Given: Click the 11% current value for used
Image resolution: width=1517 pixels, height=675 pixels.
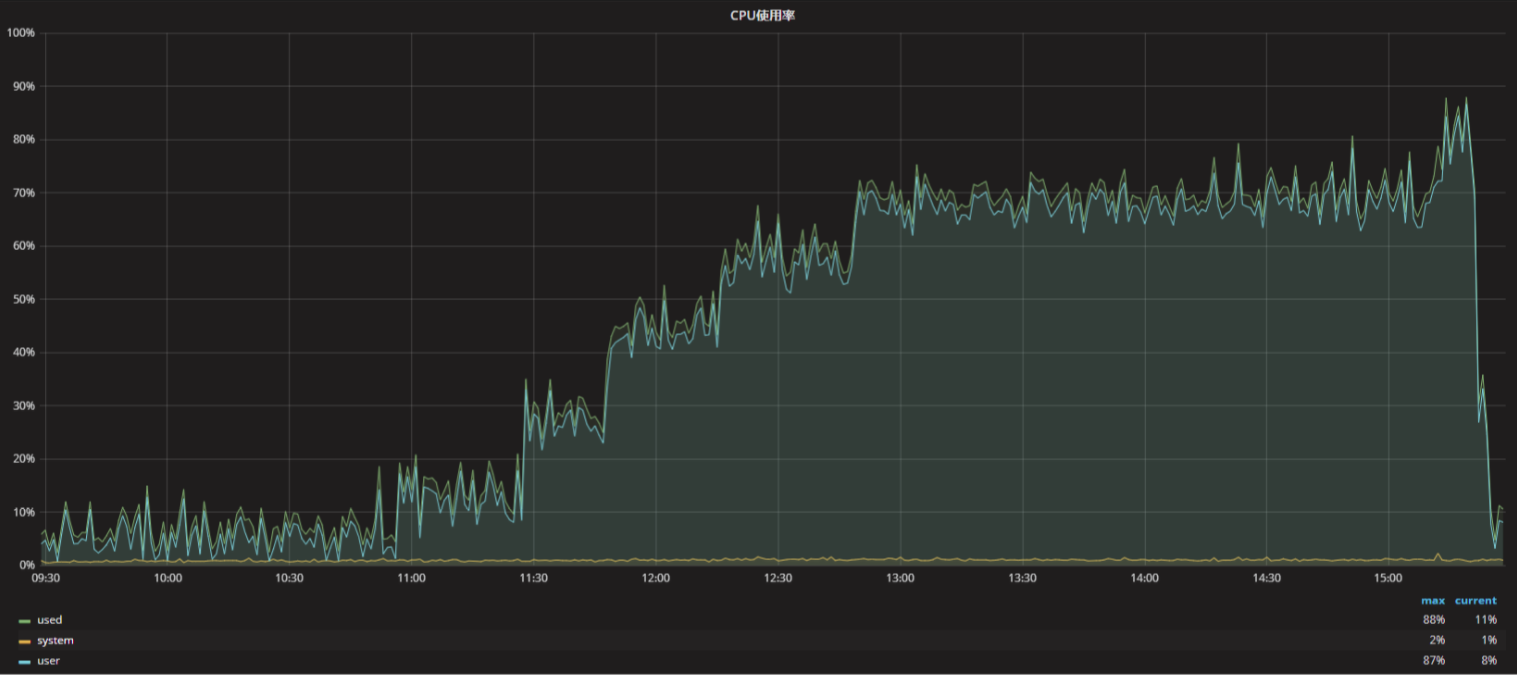Looking at the screenshot, I should point(1485,620).
